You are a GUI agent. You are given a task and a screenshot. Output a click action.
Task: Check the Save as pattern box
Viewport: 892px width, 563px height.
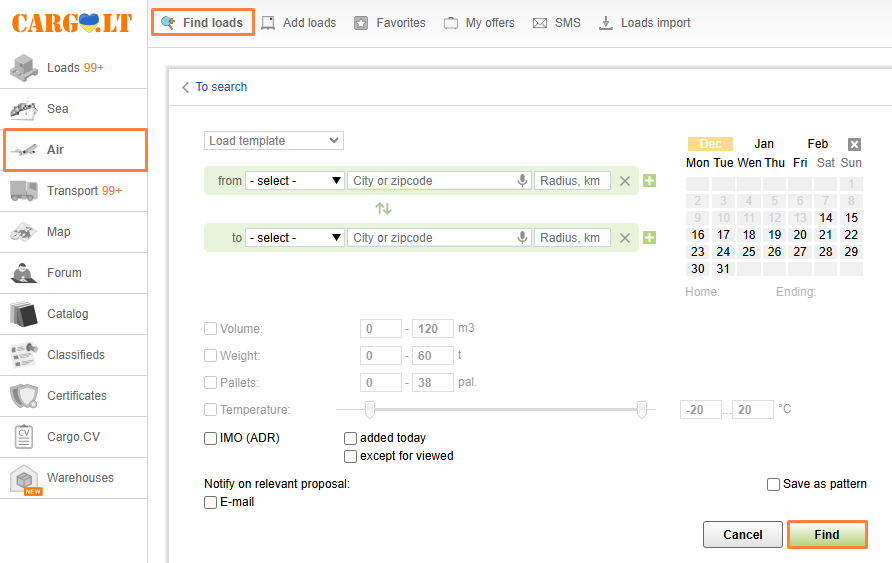pos(773,484)
